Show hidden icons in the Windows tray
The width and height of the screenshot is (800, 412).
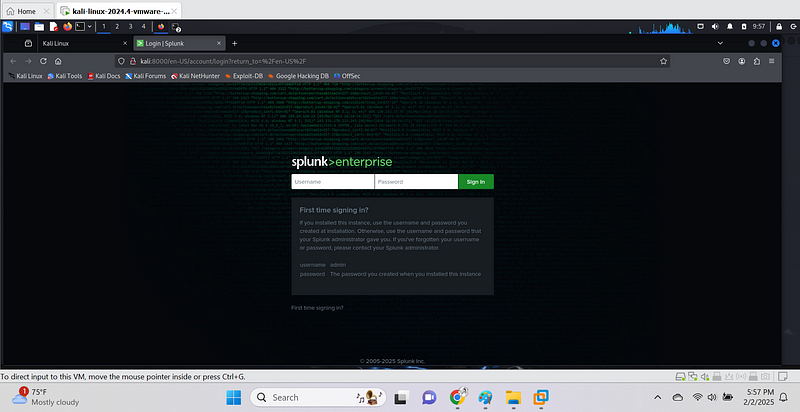point(658,397)
